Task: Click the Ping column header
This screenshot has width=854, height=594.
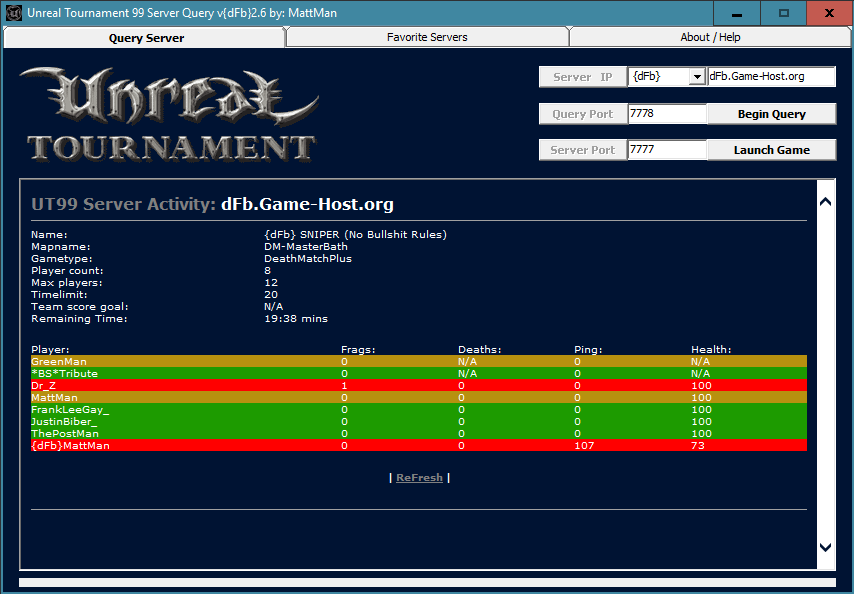Action: [588, 350]
